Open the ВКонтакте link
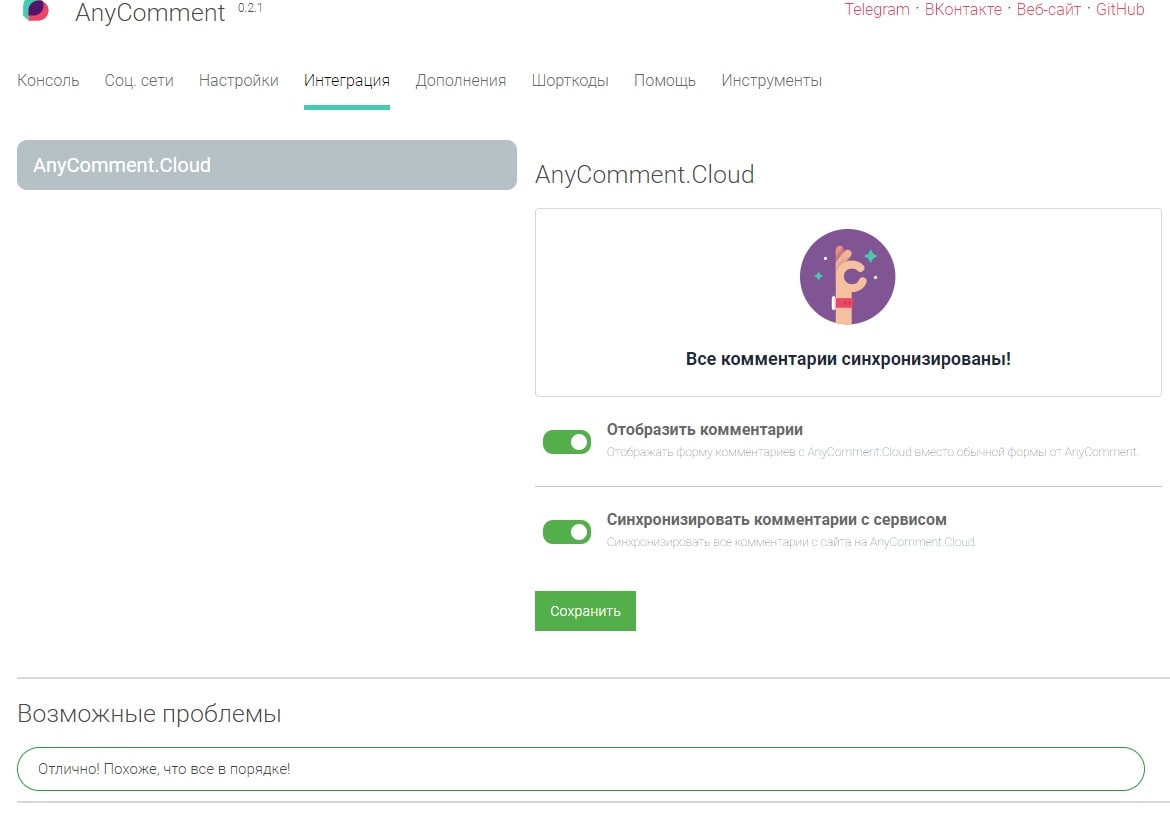1170x828 pixels. pyautogui.click(x=963, y=10)
